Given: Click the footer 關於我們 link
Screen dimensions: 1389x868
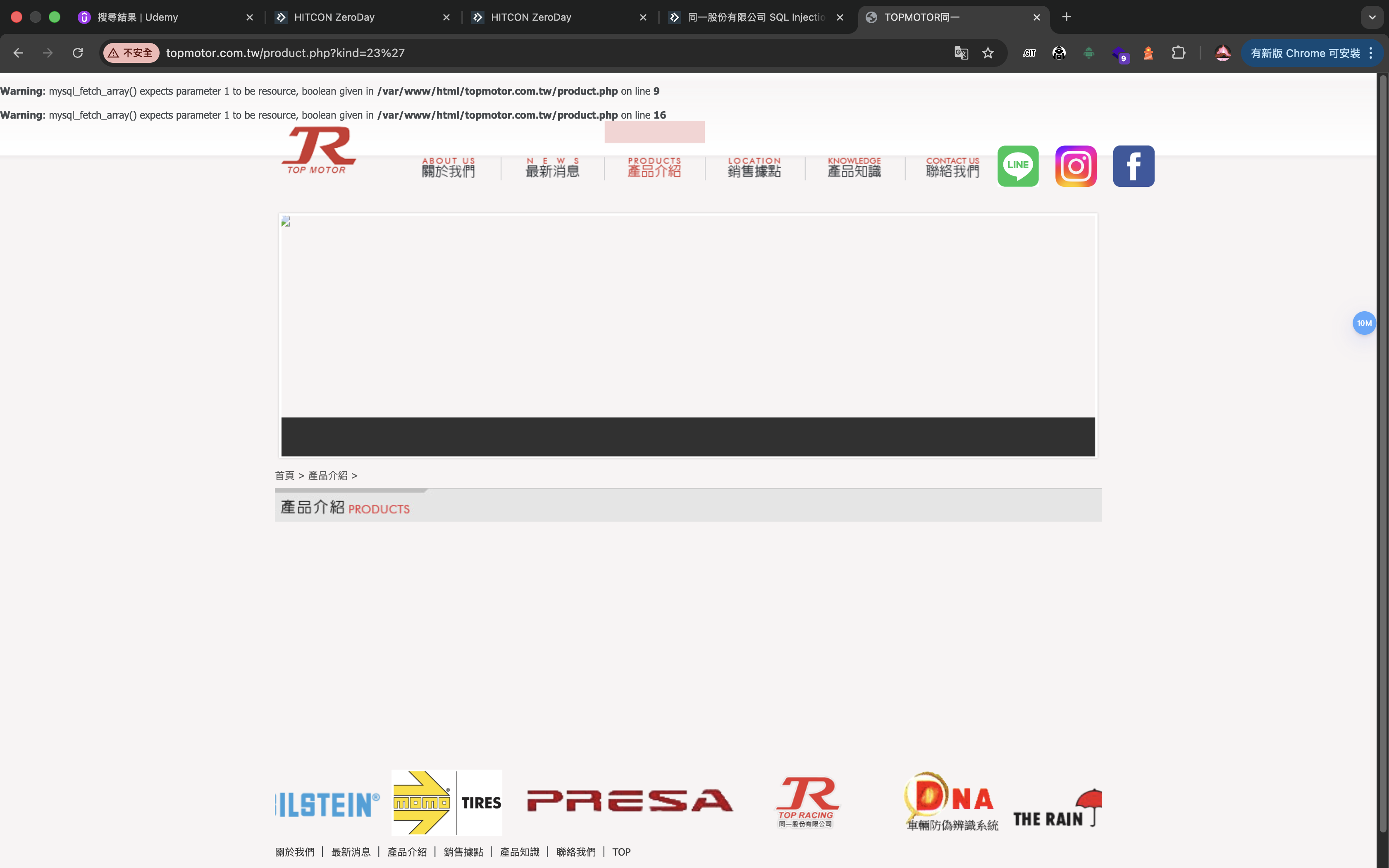Looking at the screenshot, I should coord(294,852).
